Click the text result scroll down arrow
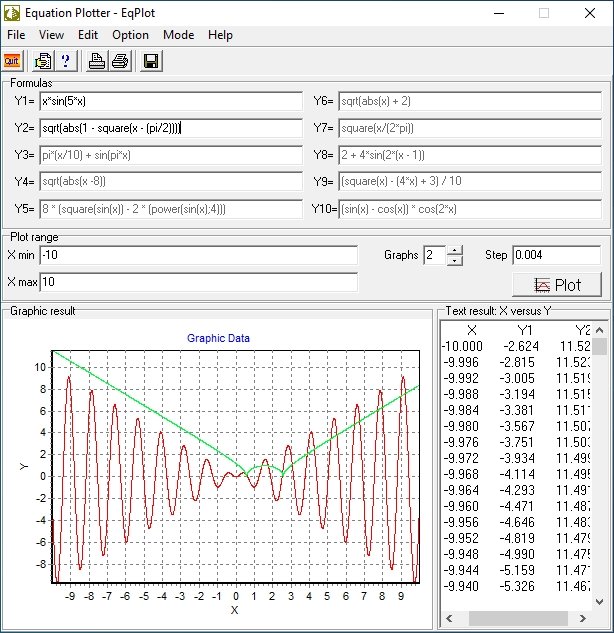The height and width of the screenshot is (633, 614). [599, 602]
